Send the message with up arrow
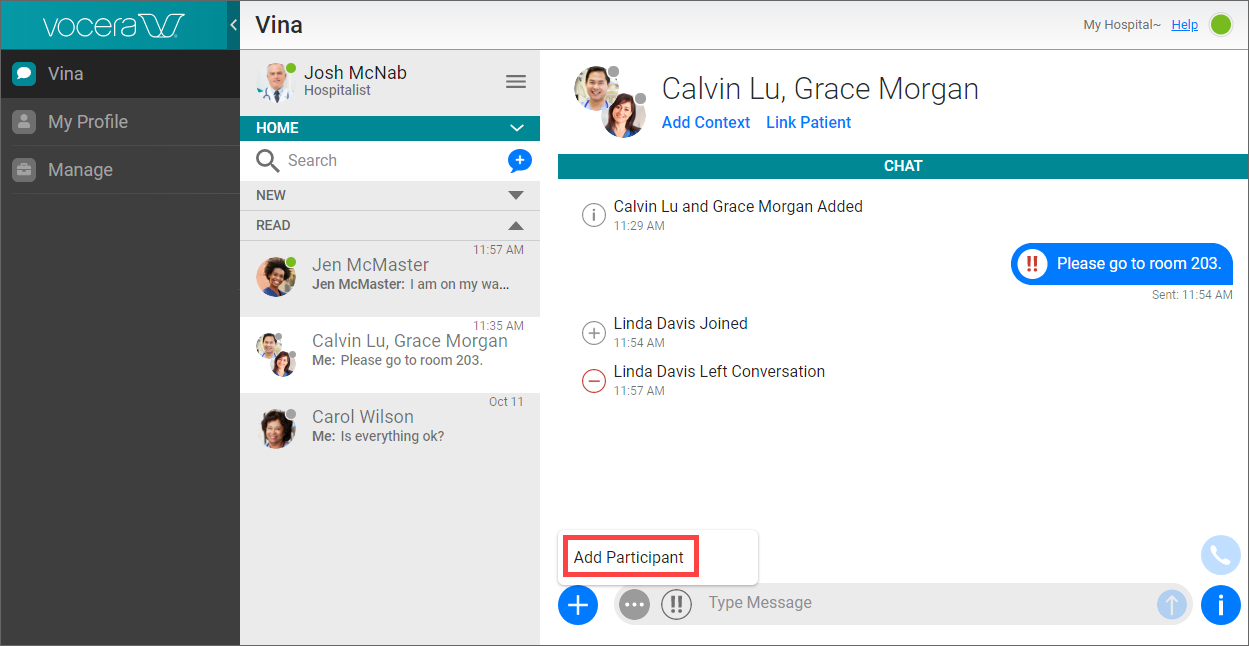Image resolution: width=1249 pixels, height=646 pixels. 1172,604
